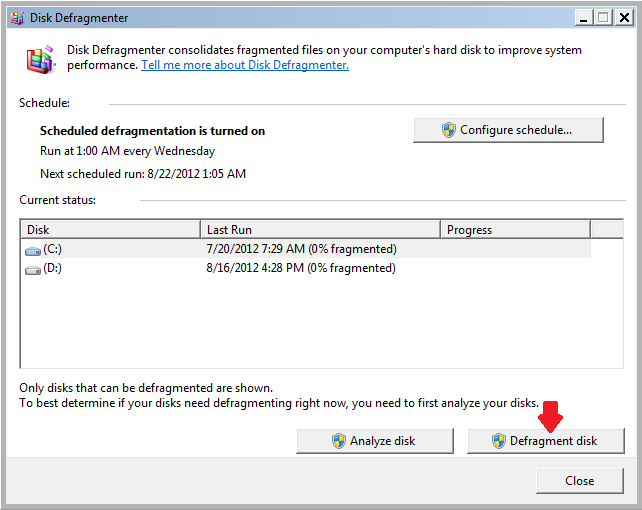Maximize the Disk Defragmenter window
Viewport: 642px width, 510px height.
point(603,17)
